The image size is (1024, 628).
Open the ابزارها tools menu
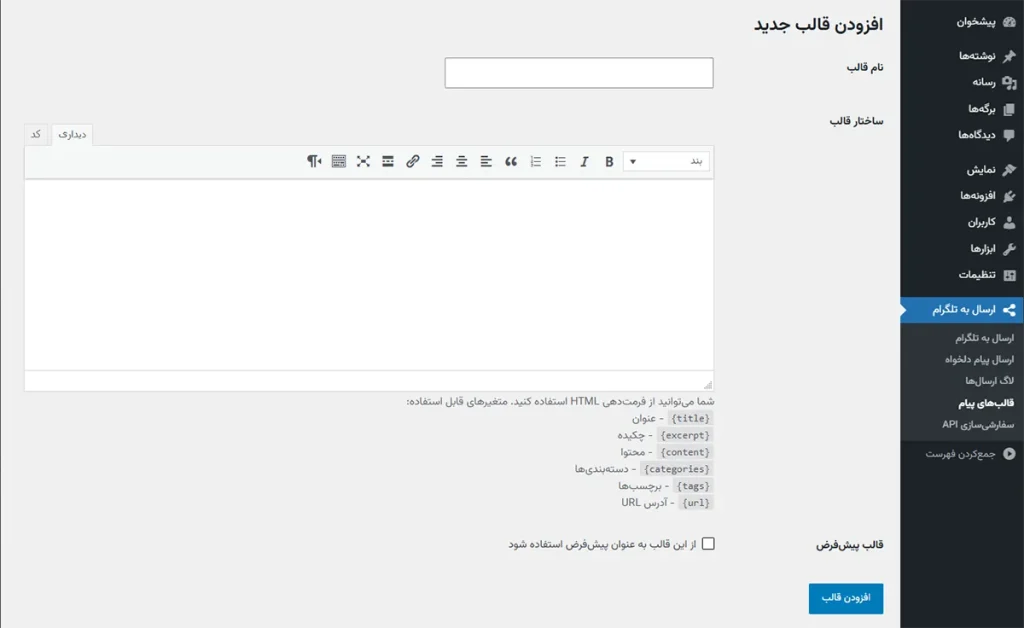click(x=962, y=249)
